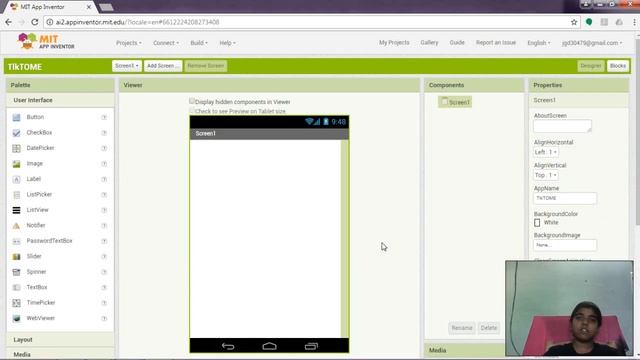This screenshot has width=640, height=360.
Task: Pick the WebViewer globe icon
Action: (16, 318)
